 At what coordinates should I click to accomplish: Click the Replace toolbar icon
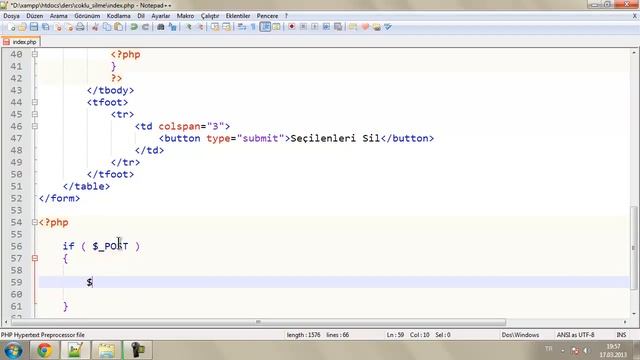coord(172,27)
